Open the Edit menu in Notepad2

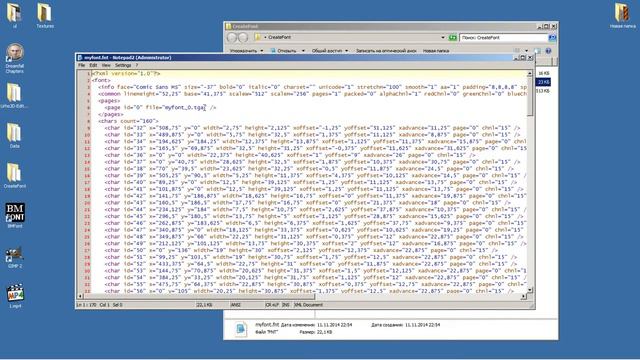tap(93, 65)
